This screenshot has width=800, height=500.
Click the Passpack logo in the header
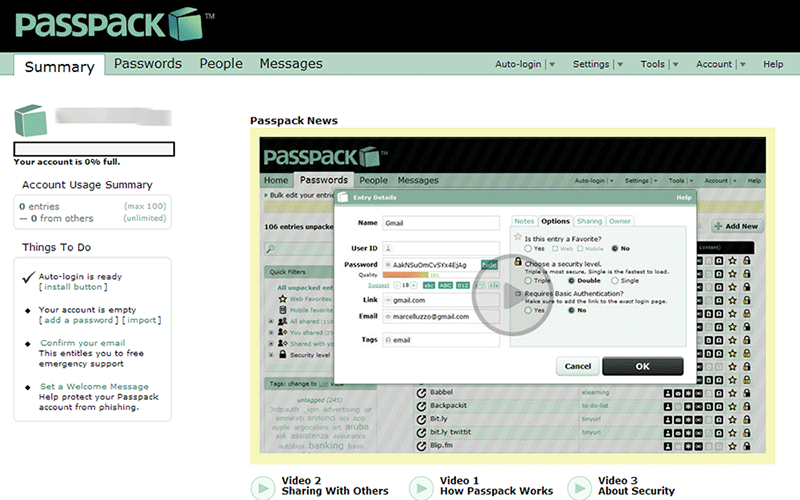109,24
